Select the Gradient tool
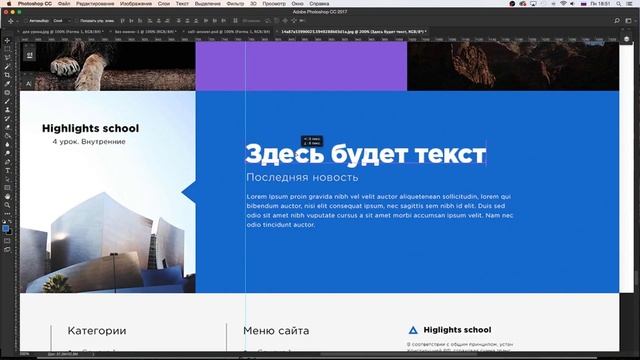 click(x=7, y=136)
